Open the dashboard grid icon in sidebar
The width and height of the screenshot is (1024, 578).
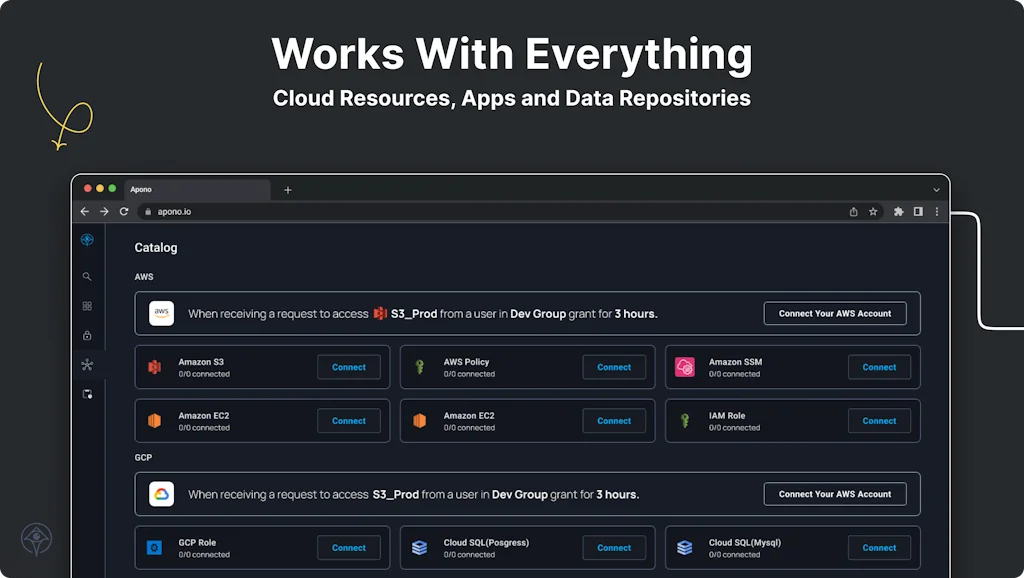(x=87, y=306)
